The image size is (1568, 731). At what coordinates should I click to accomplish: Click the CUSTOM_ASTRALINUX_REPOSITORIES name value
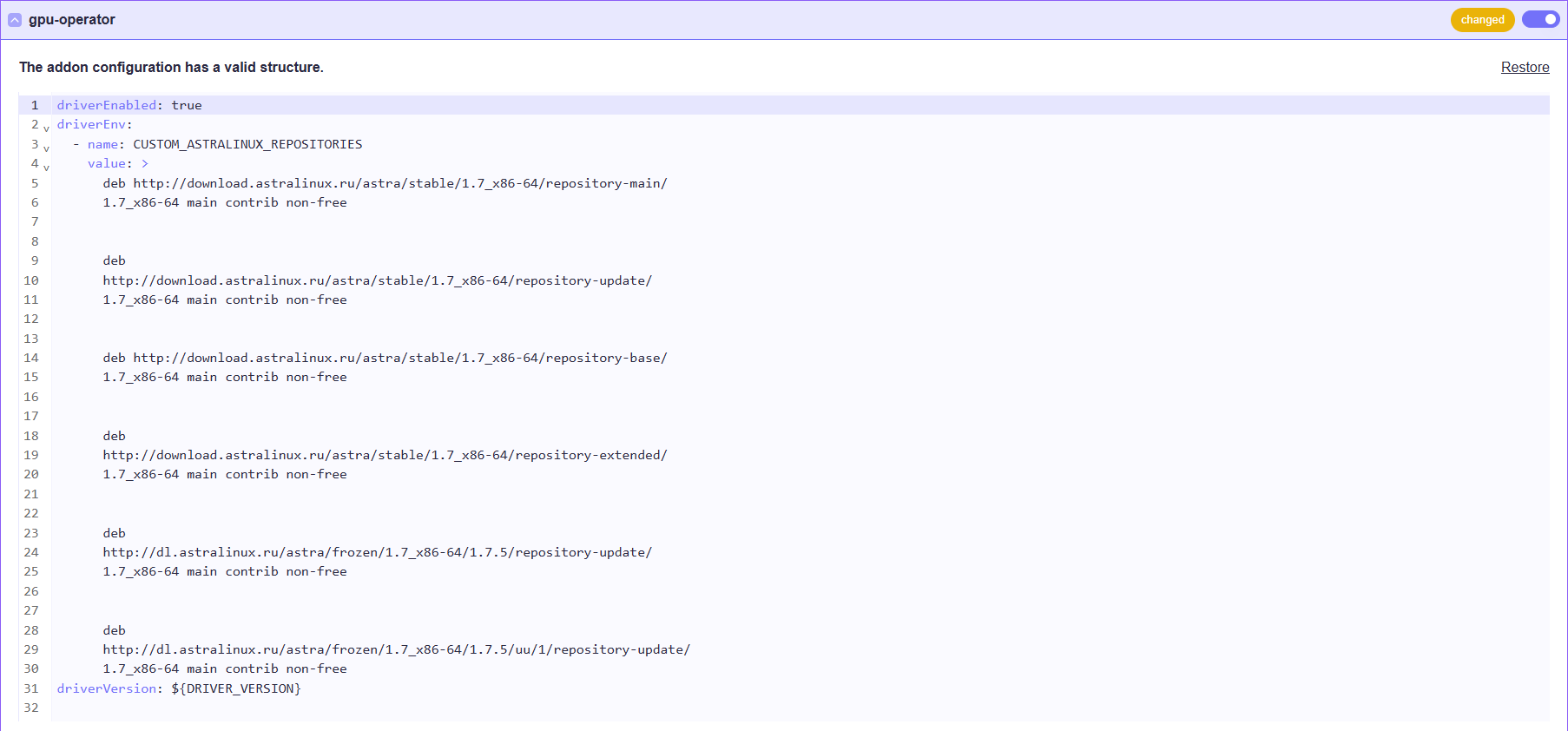(247, 144)
